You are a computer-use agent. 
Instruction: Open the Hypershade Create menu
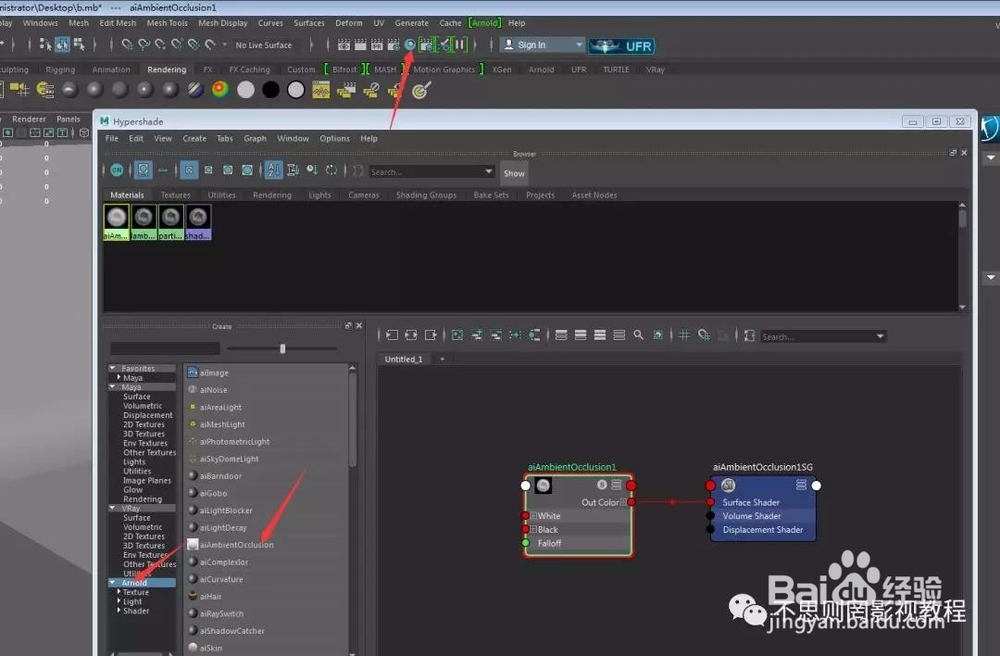(195, 138)
